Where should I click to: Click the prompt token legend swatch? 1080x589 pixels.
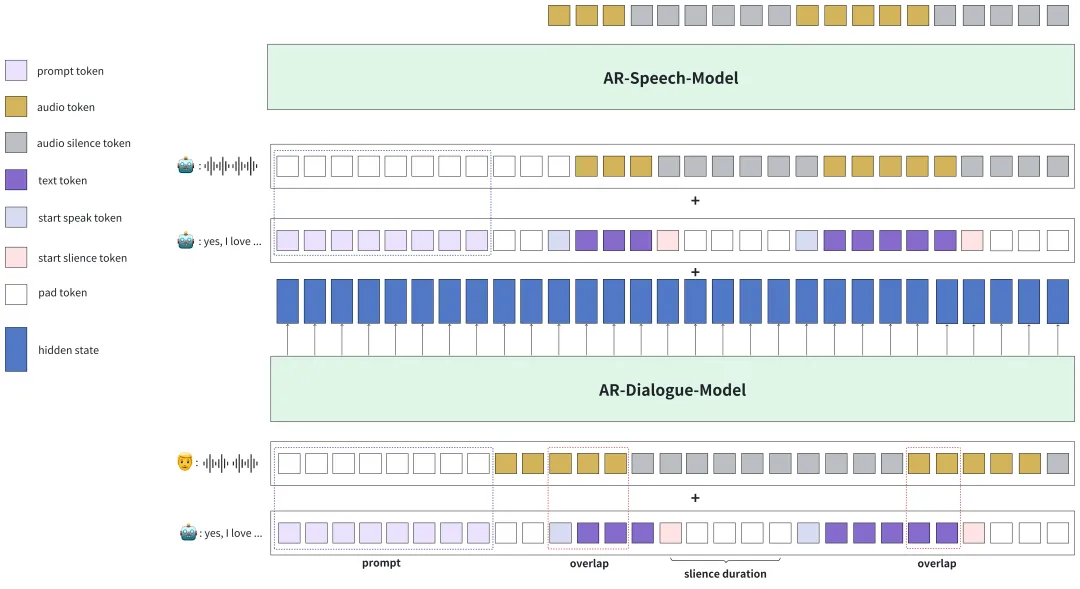tap(16, 70)
